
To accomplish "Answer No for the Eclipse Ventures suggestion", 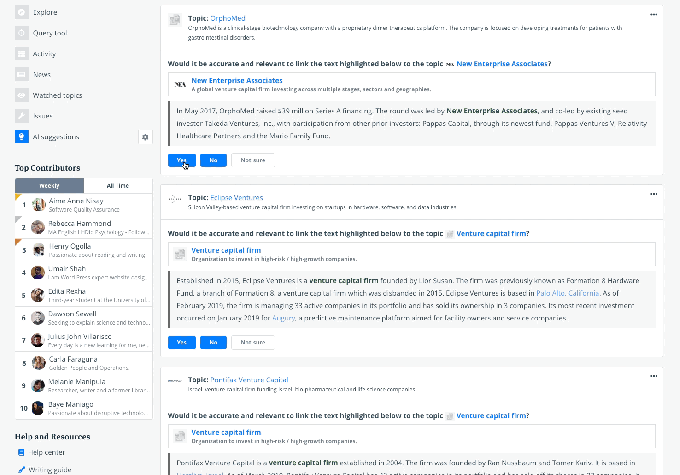I will pyautogui.click(x=212, y=342).
